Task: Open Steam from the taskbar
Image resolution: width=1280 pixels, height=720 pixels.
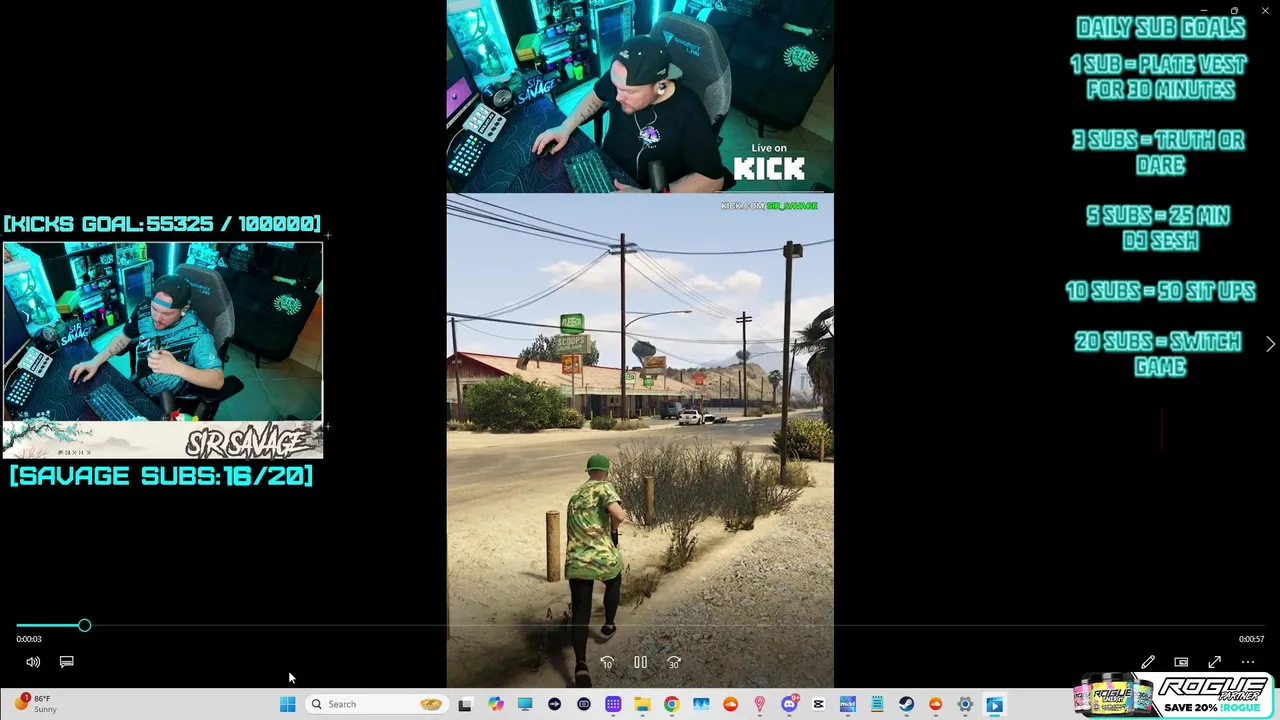Action: point(906,704)
